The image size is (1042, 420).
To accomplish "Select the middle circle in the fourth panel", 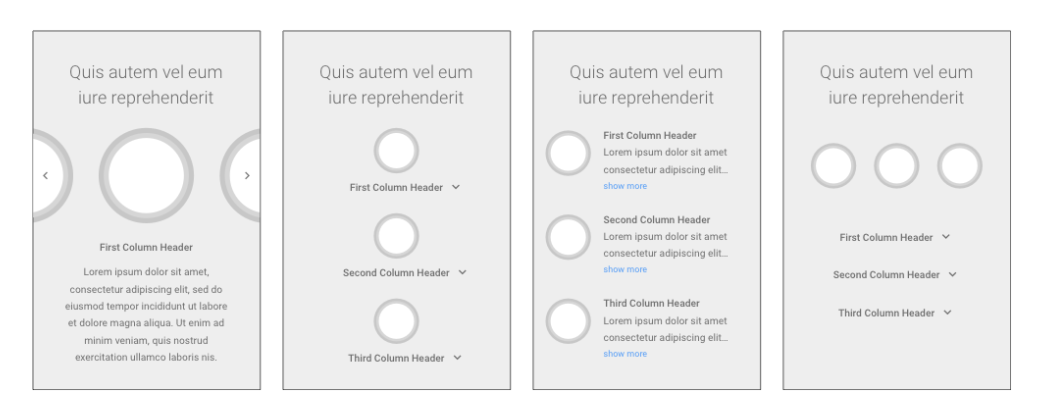I will pyautogui.click(x=896, y=165).
